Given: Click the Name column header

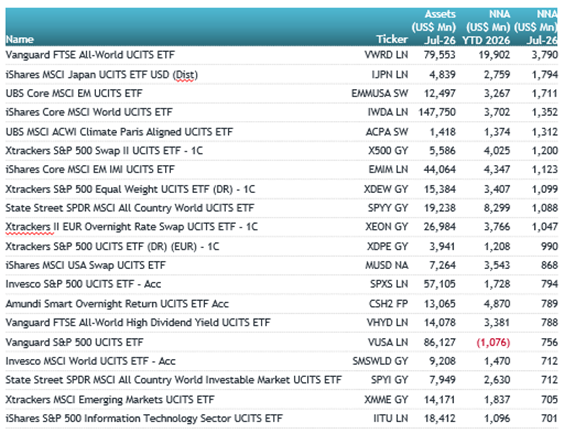Looking at the screenshot, I should [20, 39].
